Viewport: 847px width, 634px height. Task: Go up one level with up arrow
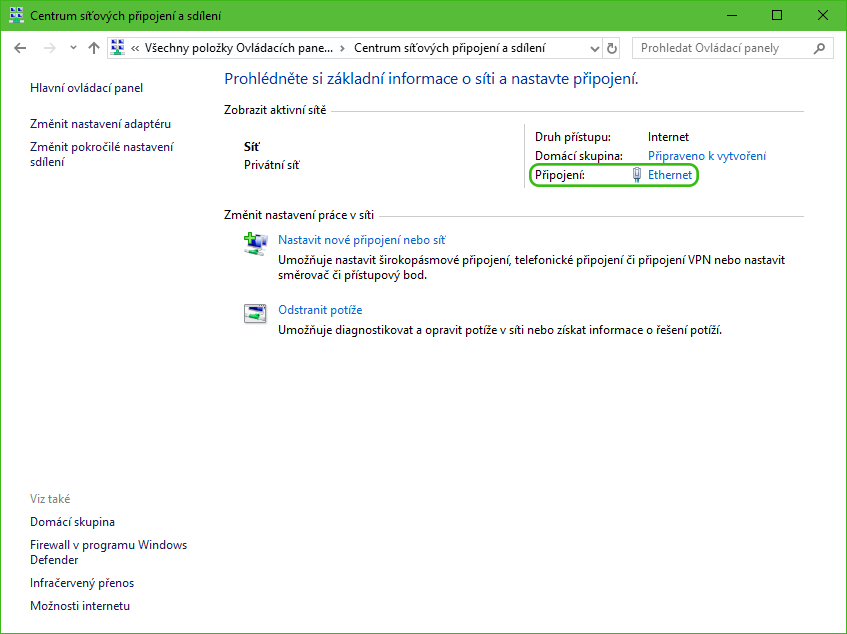[x=94, y=48]
